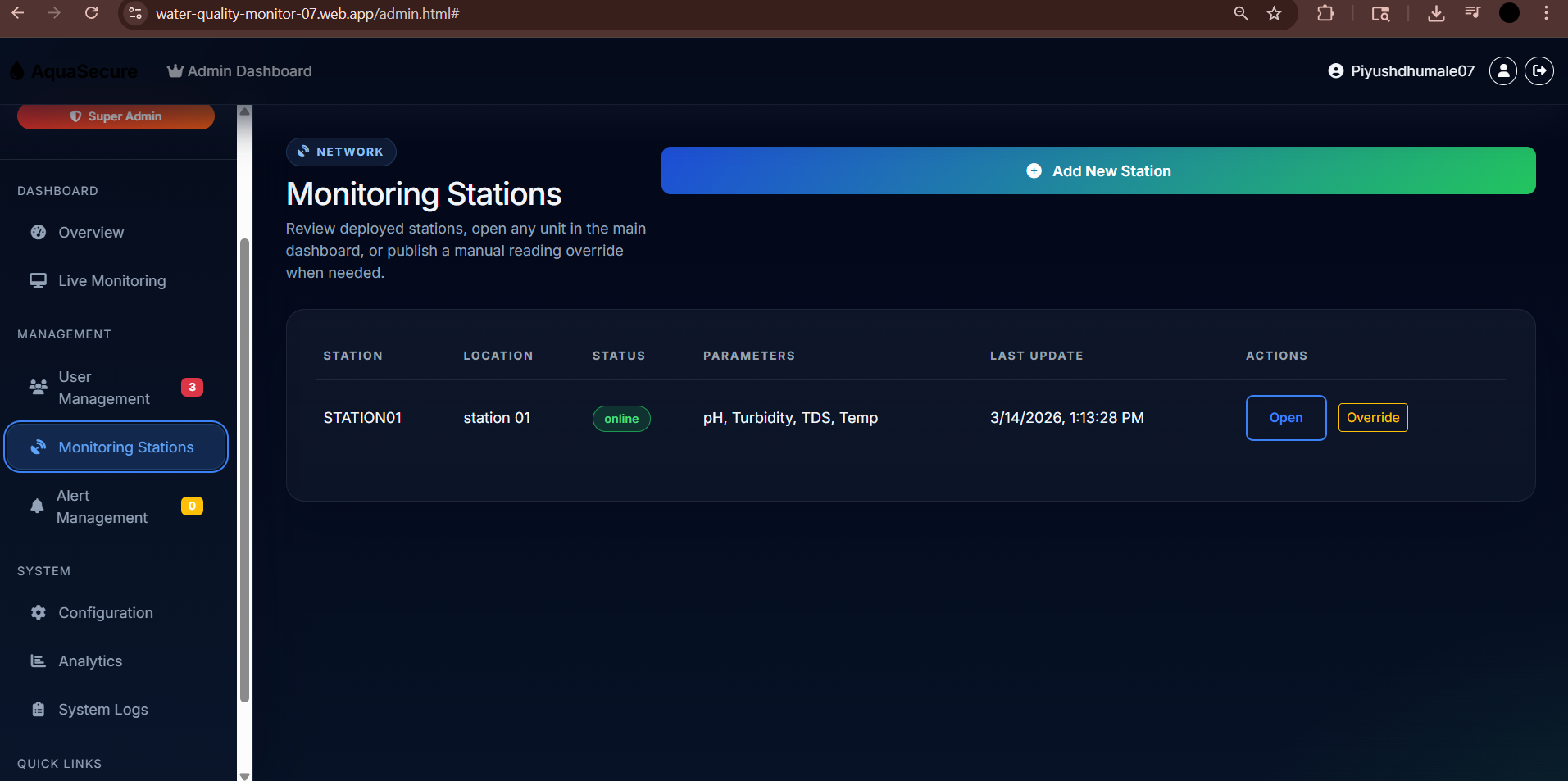Click the sidebar scrollbar thumb
The image size is (1568, 781).
(x=244, y=470)
